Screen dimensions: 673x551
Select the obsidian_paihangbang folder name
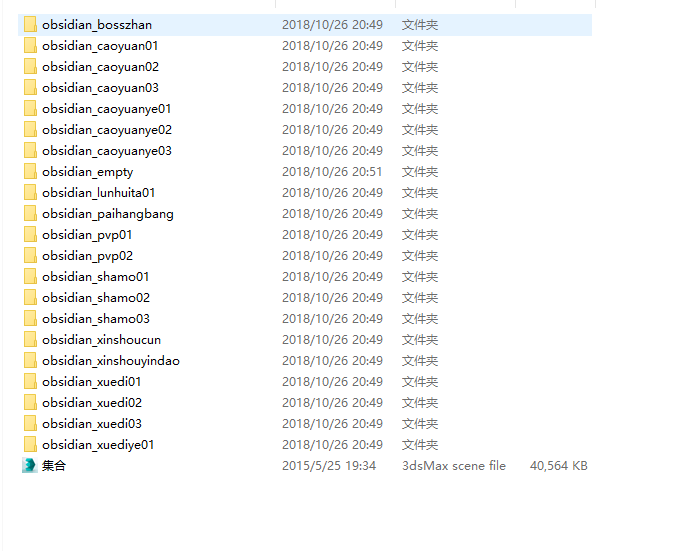coord(108,214)
